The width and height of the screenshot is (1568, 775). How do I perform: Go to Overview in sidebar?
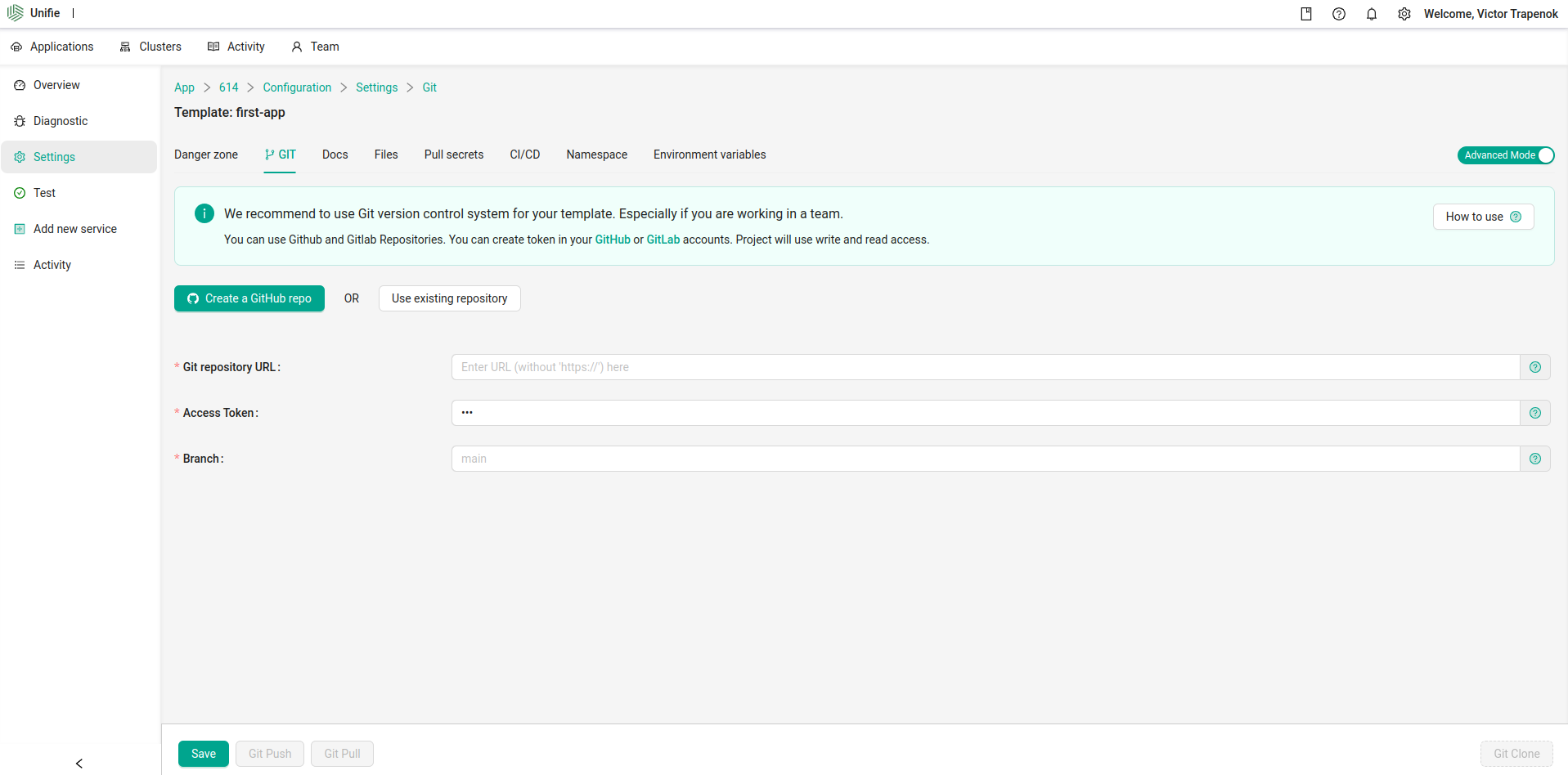coord(79,85)
